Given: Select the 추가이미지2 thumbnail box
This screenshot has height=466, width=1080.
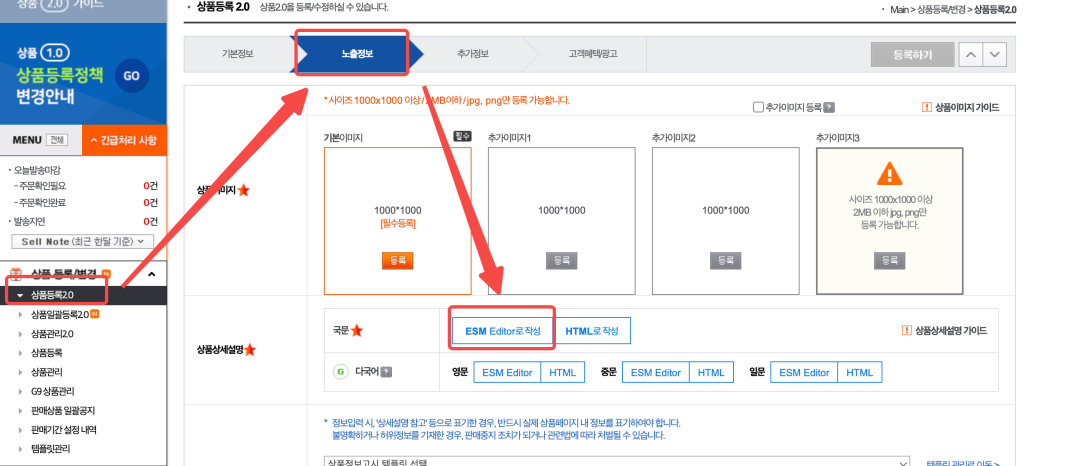Looking at the screenshot, I should (x=725, y=221).
